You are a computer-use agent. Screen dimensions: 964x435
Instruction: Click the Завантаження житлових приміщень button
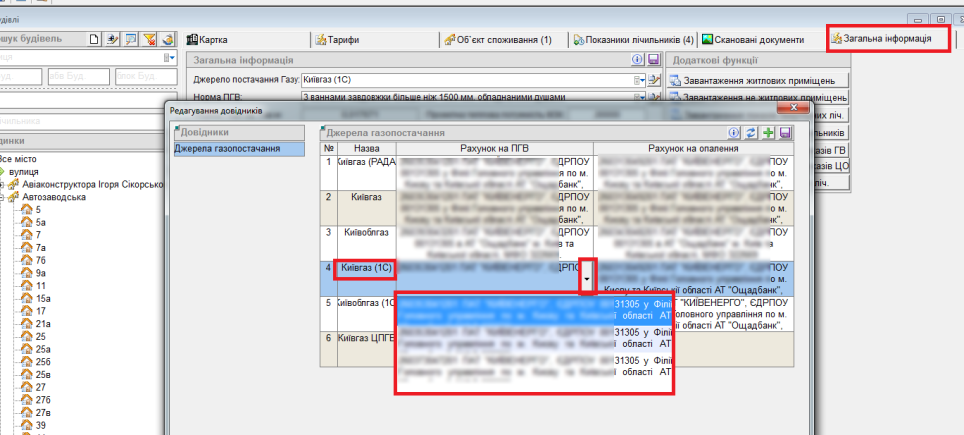pyautogui.click(x=758, y=80)
